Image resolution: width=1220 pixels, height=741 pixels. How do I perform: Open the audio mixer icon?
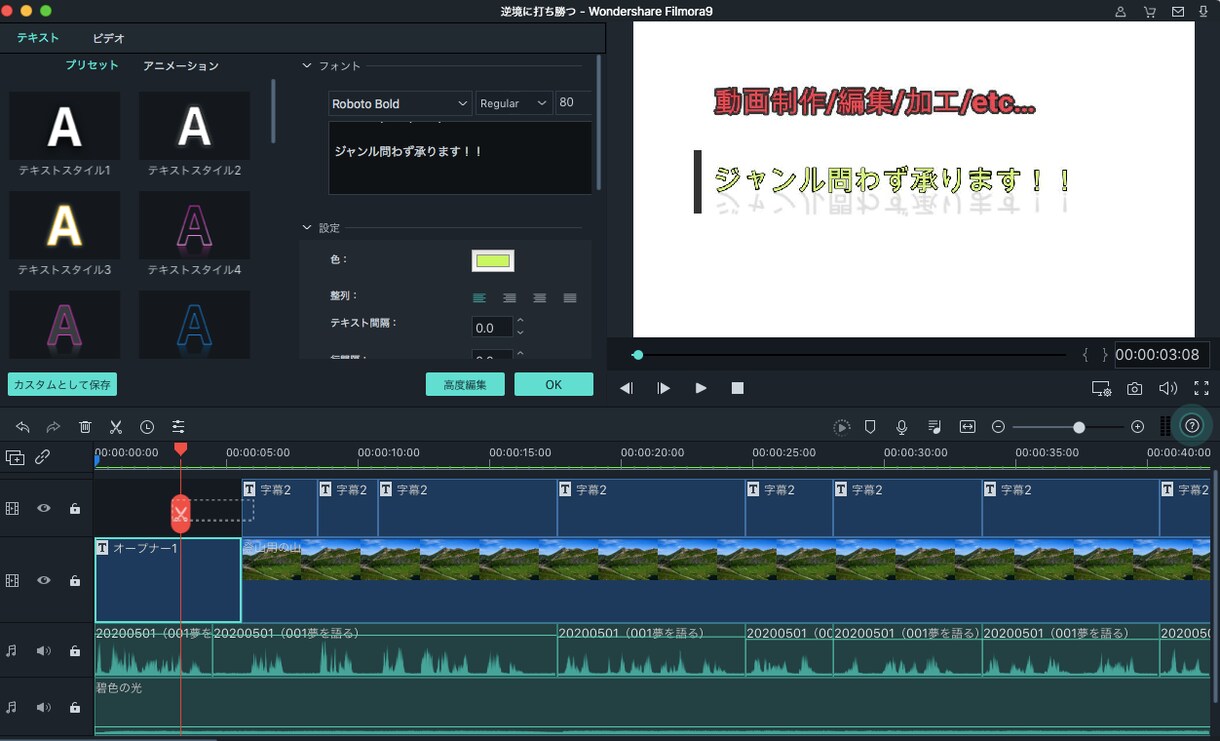pos(934,427)
